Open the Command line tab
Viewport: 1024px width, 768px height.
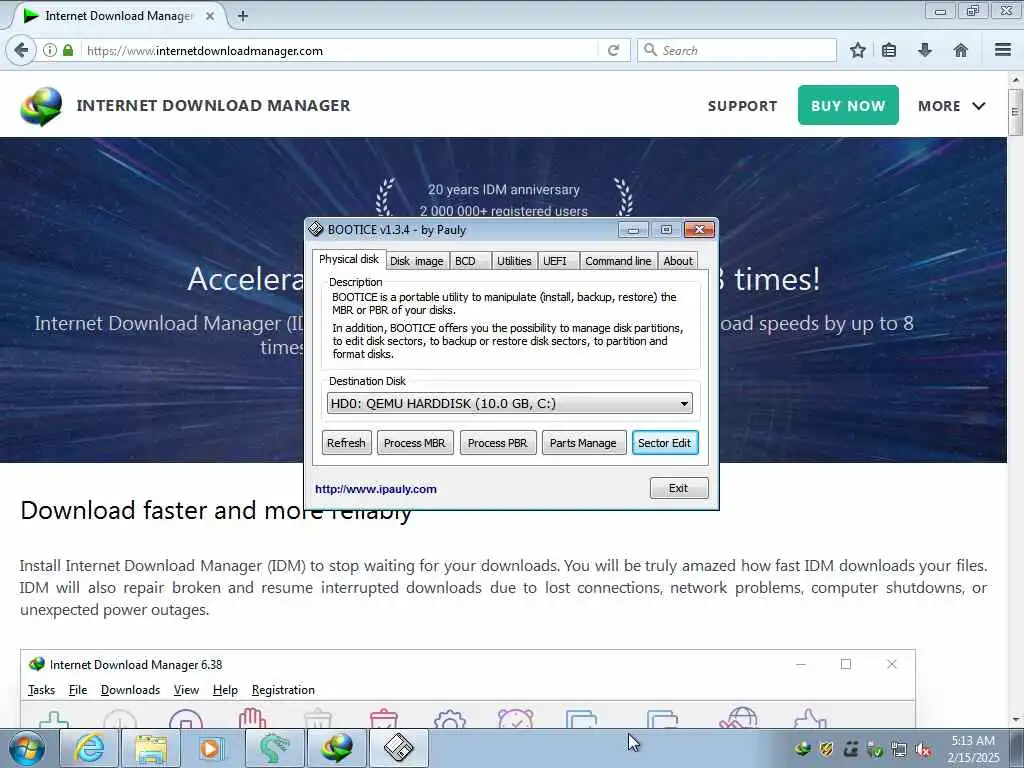(618, 261)
